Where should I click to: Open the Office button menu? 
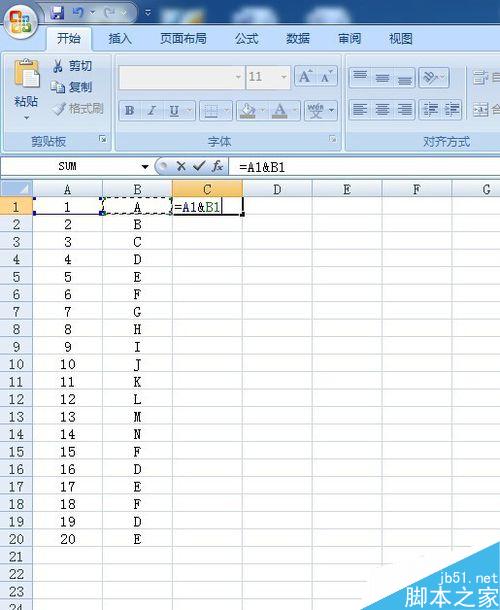tap(21, 21)
